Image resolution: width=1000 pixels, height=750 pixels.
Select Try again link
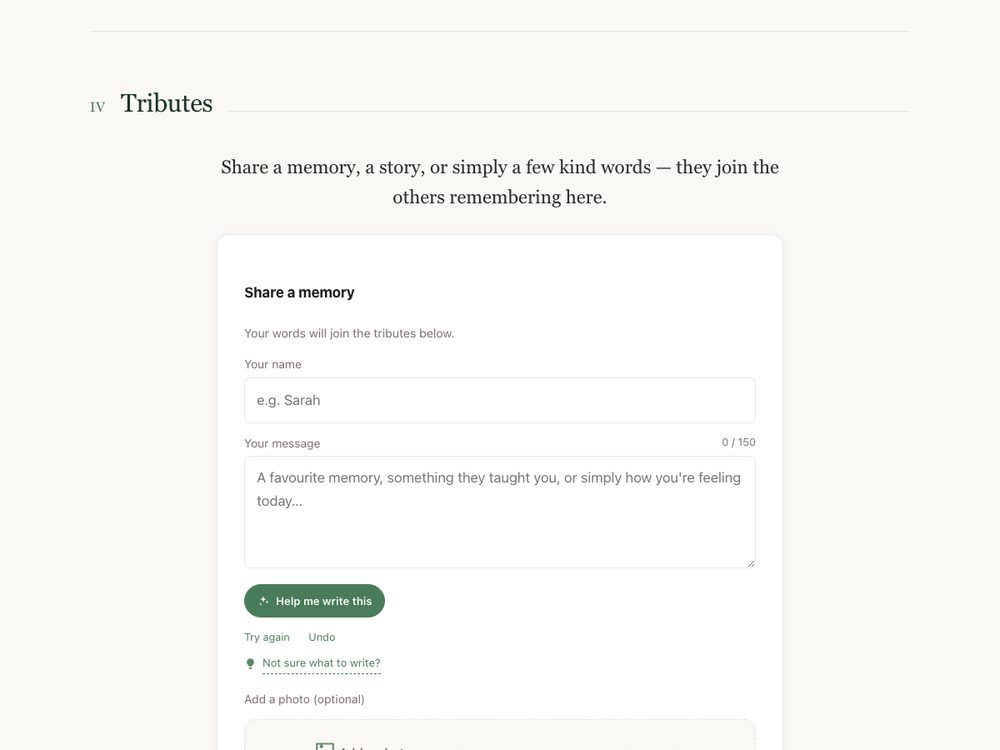coord(267,637)
